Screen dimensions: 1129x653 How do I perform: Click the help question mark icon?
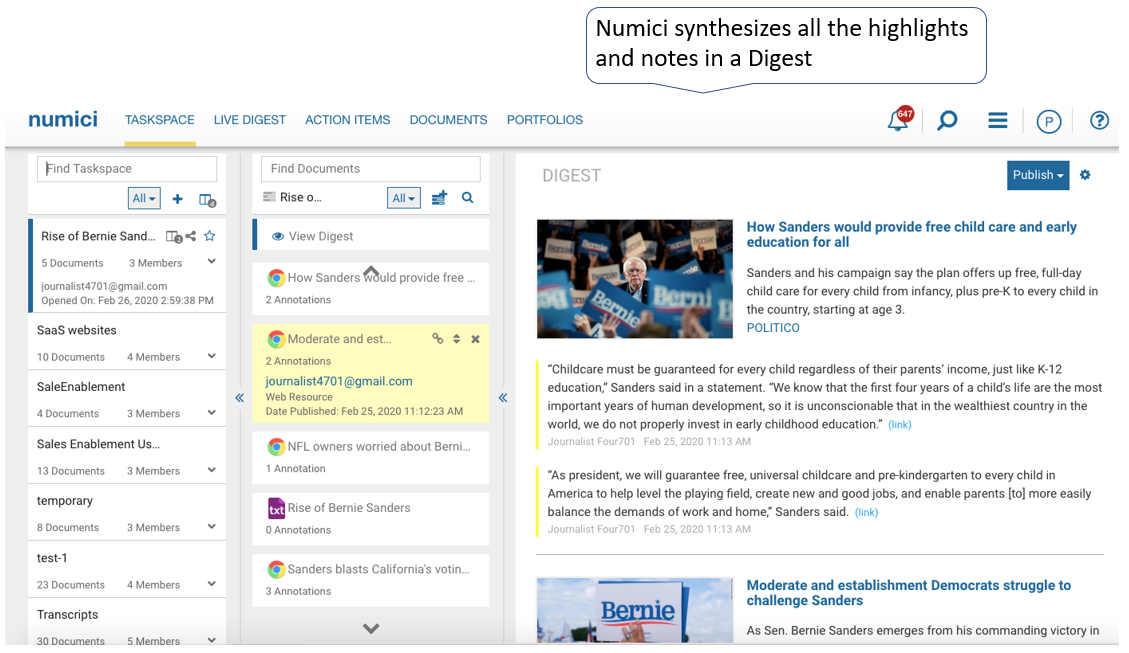click(1099, 120)
